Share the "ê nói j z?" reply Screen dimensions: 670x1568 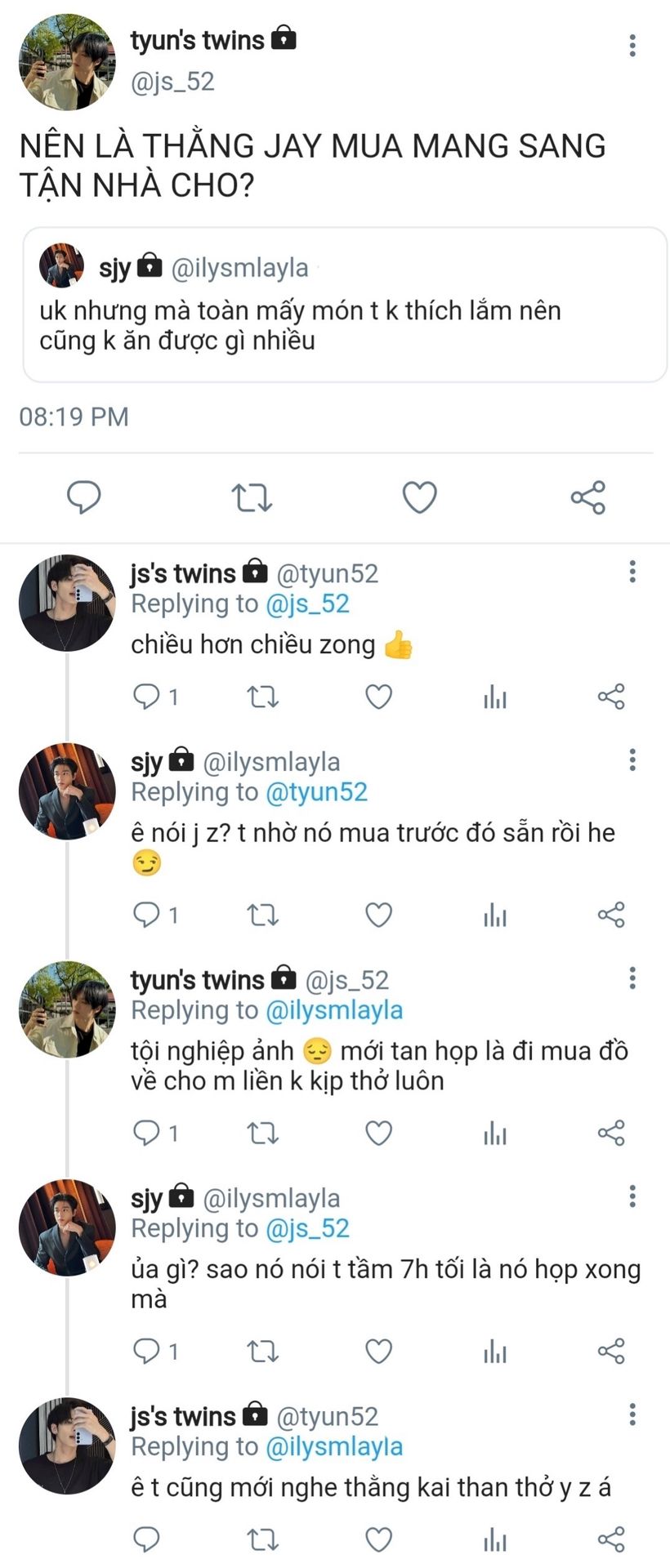(x=611, y=915)
